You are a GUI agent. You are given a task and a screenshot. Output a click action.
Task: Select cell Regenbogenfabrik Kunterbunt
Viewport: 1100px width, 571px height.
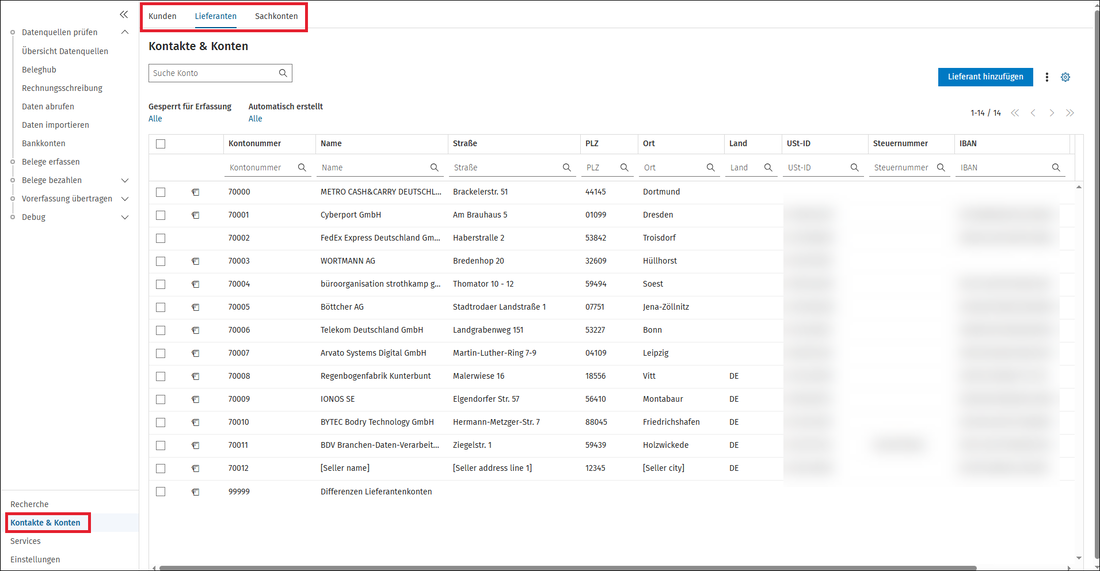[376, 377]
